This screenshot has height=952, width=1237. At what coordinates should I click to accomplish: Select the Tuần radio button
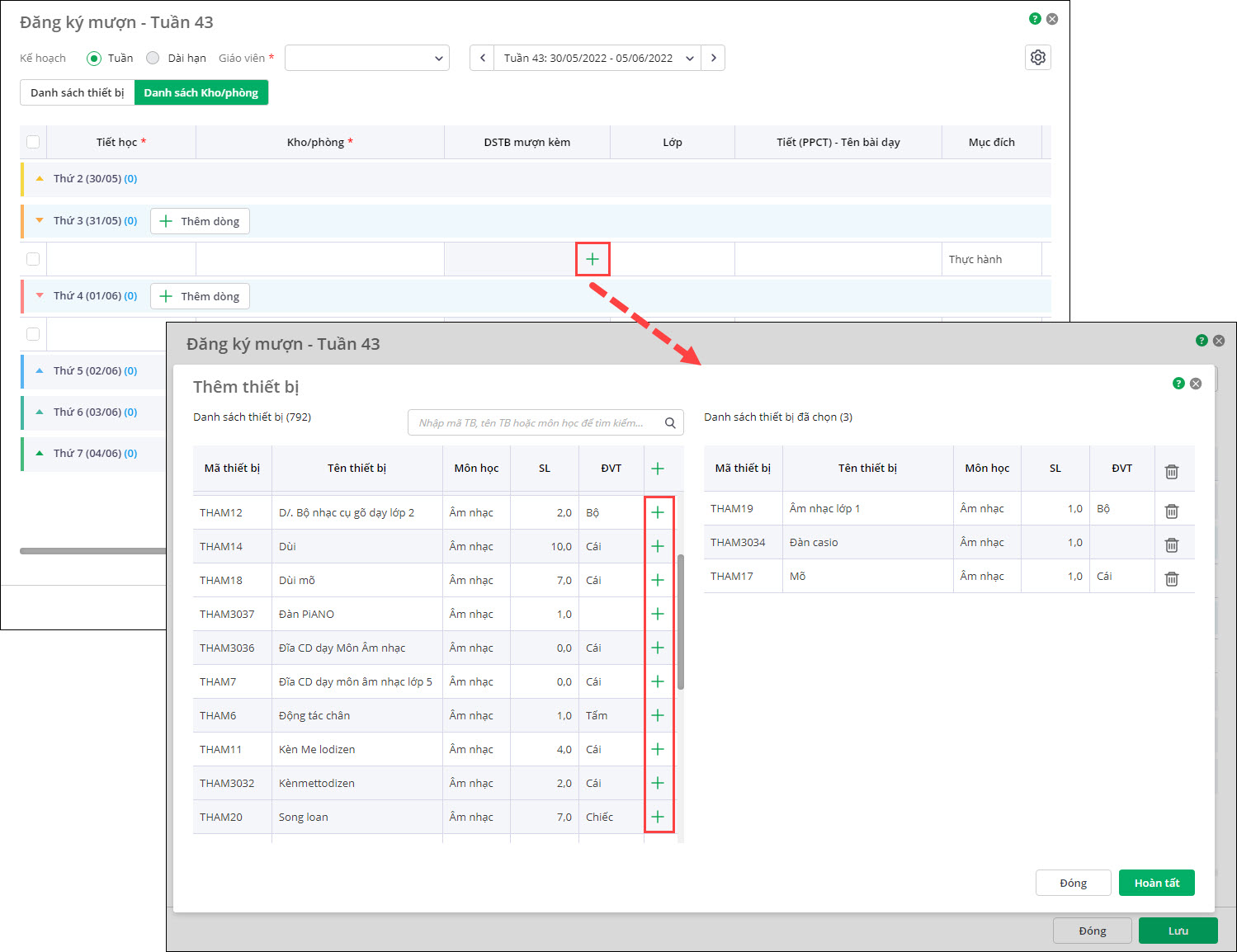pyautogui.click(x=94, y=59)
